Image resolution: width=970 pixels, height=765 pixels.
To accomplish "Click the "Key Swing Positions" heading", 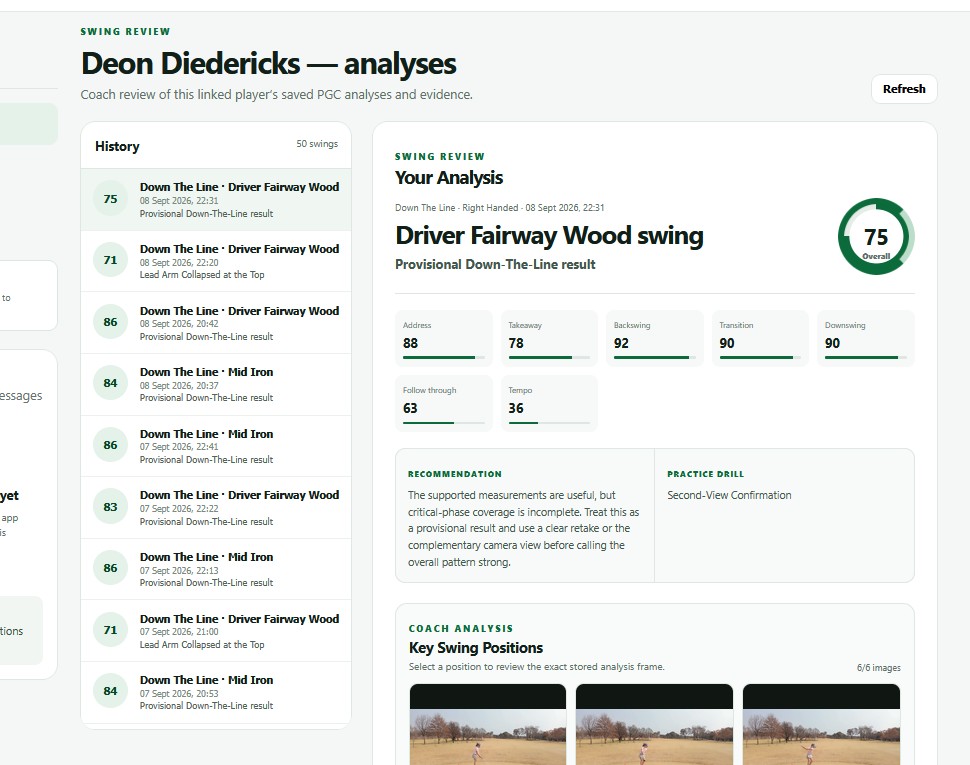I will coord(476,647).
